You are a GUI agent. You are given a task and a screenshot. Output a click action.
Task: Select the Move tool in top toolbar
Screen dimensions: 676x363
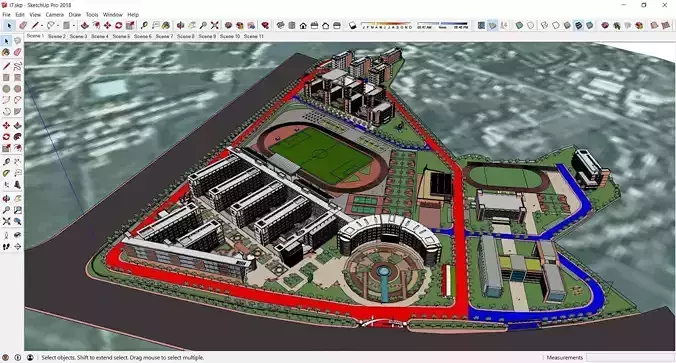click(107, 25)
